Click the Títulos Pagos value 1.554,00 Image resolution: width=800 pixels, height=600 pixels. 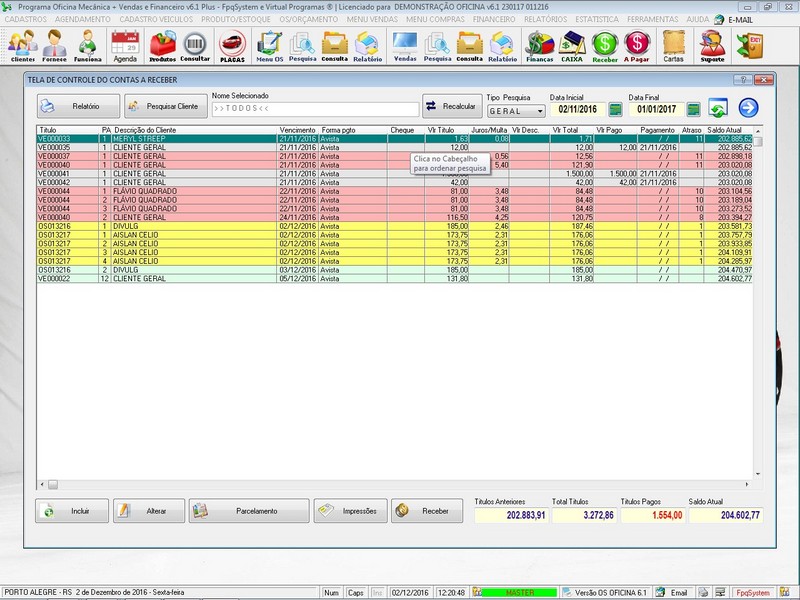[653, 515]
